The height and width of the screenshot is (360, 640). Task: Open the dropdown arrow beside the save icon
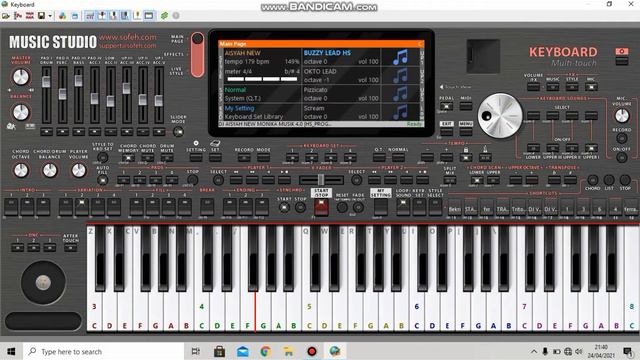point(50,16)
